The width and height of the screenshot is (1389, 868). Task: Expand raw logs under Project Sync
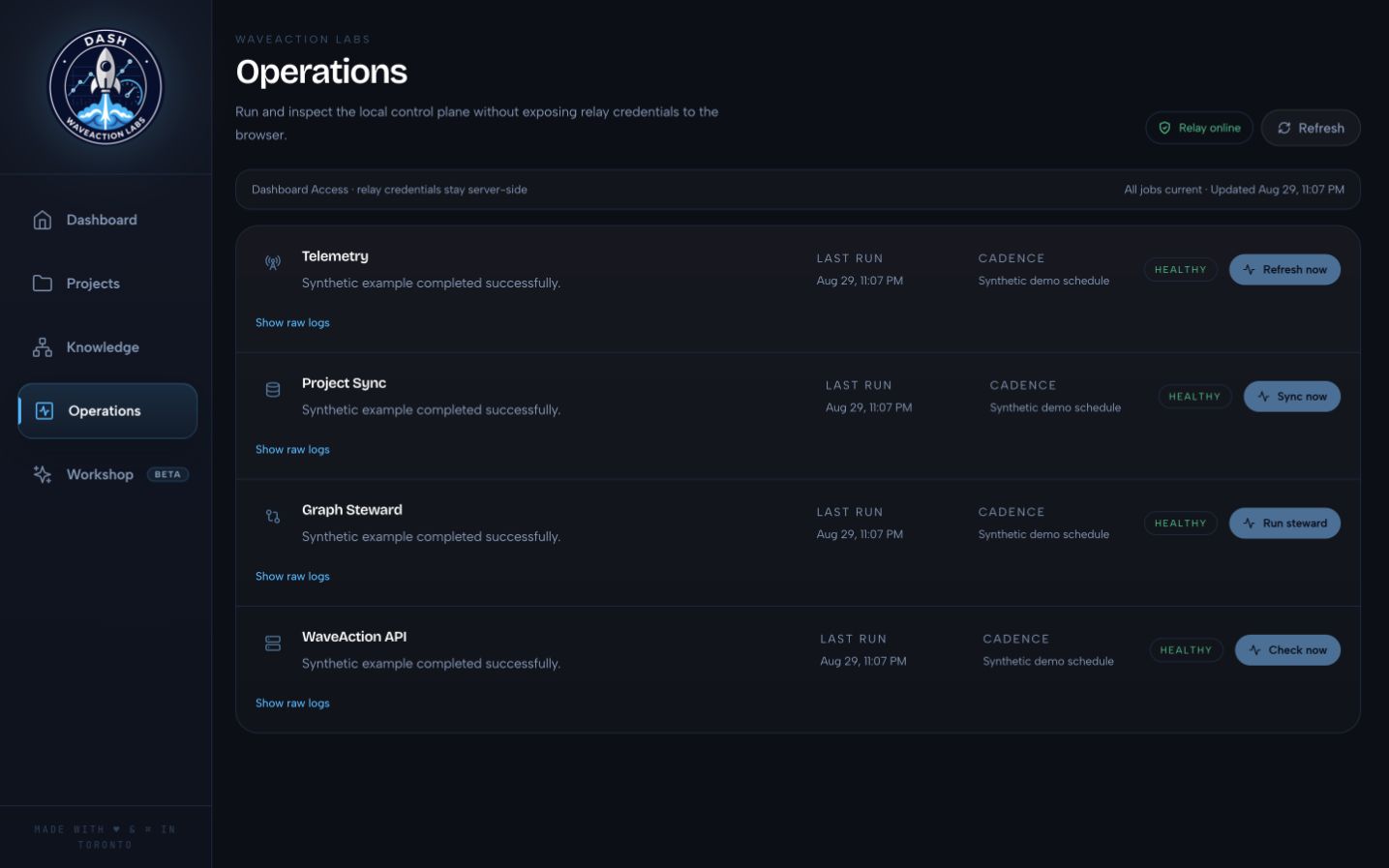click(292, 449)
